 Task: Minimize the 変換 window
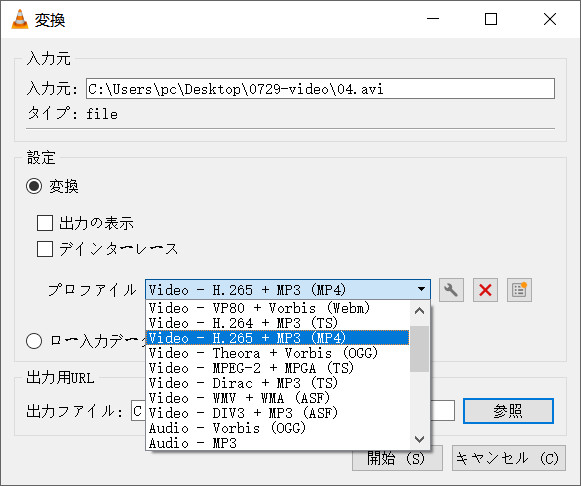(x=433, y=19)
